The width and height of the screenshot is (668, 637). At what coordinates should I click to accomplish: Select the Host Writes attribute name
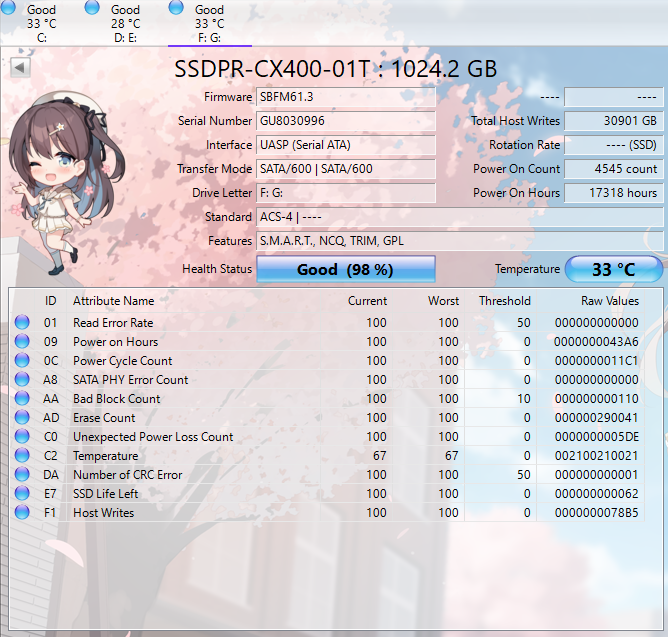pos(104,513)
